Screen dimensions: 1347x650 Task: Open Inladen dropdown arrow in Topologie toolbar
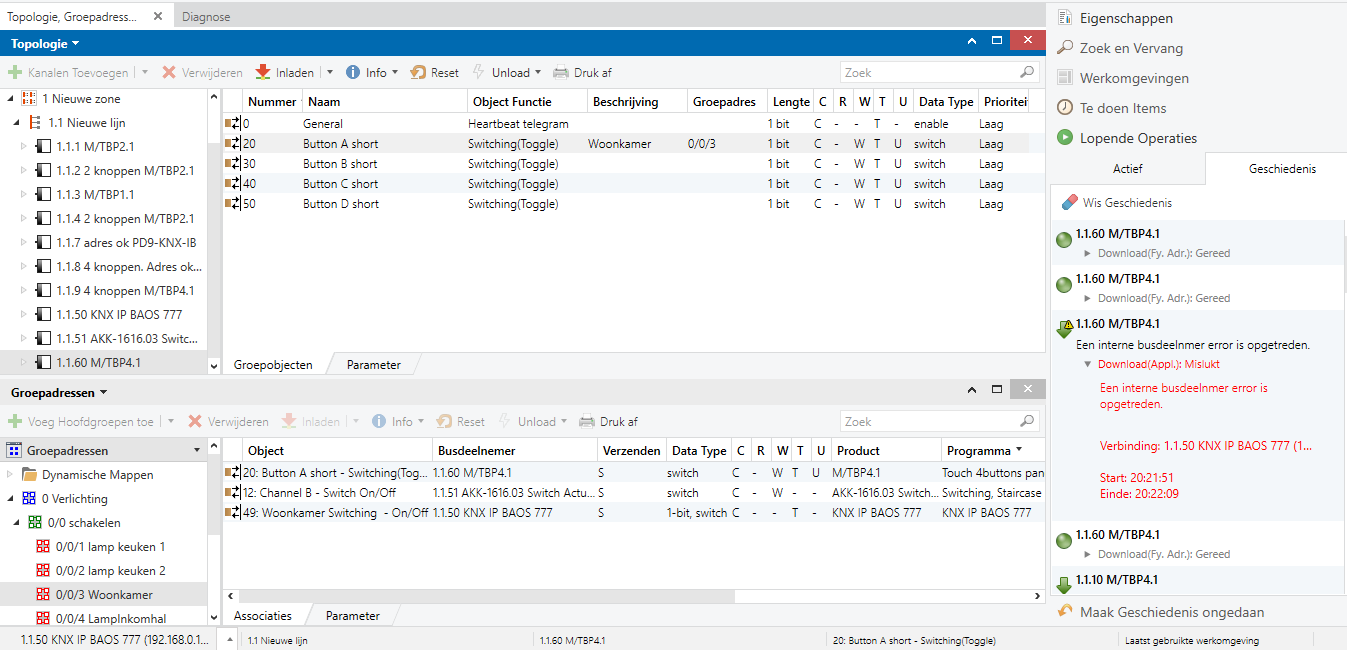[x=329, y=73]
